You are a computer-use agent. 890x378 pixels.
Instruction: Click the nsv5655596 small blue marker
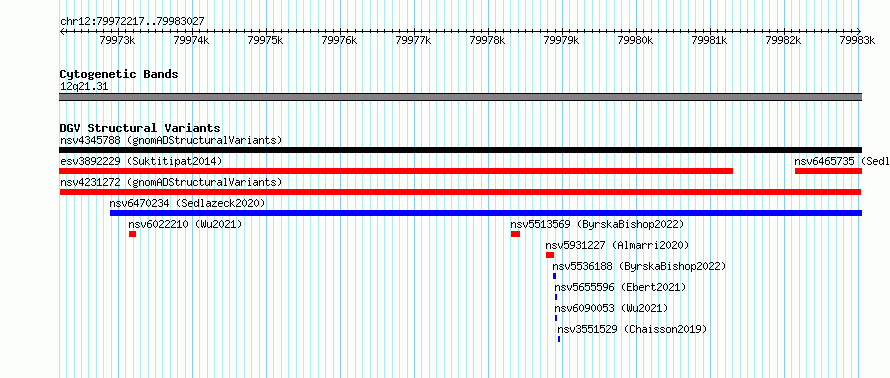(556, 297)
